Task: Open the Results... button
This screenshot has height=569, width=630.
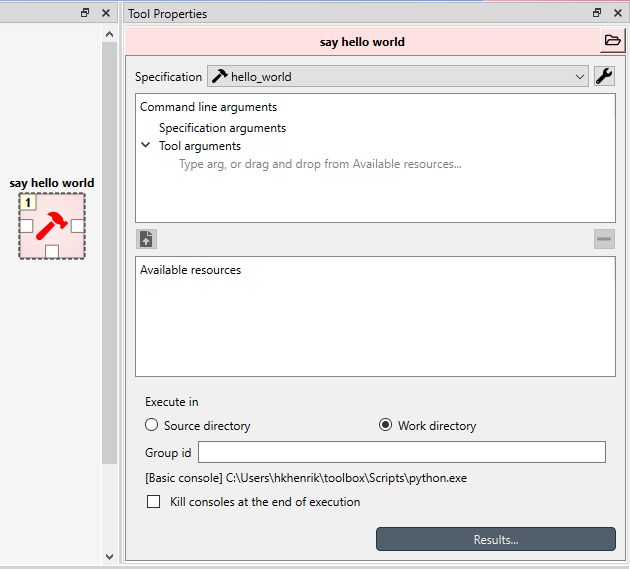Action: point(496,539)
